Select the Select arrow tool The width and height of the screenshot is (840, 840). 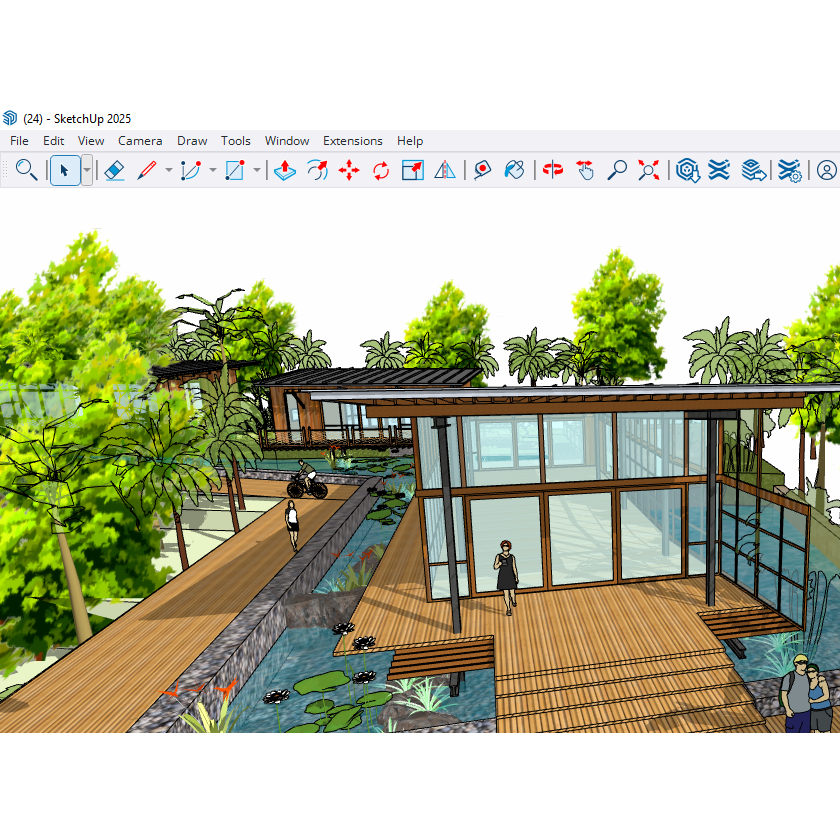[65, 170]
